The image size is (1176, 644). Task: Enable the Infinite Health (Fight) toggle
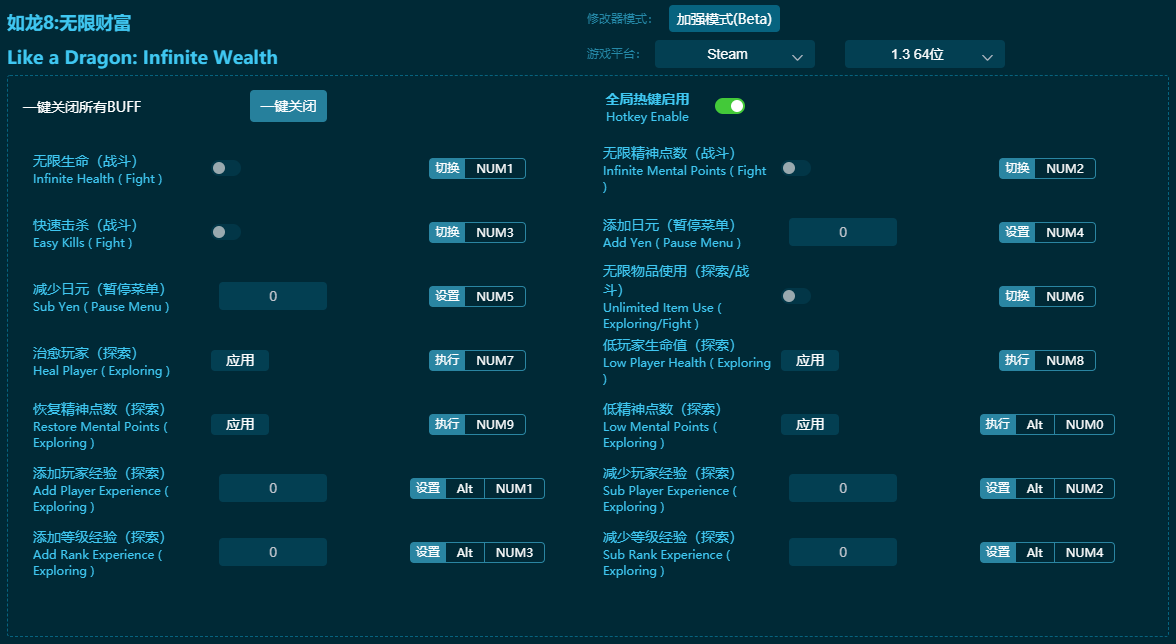[x=226, y=169]
